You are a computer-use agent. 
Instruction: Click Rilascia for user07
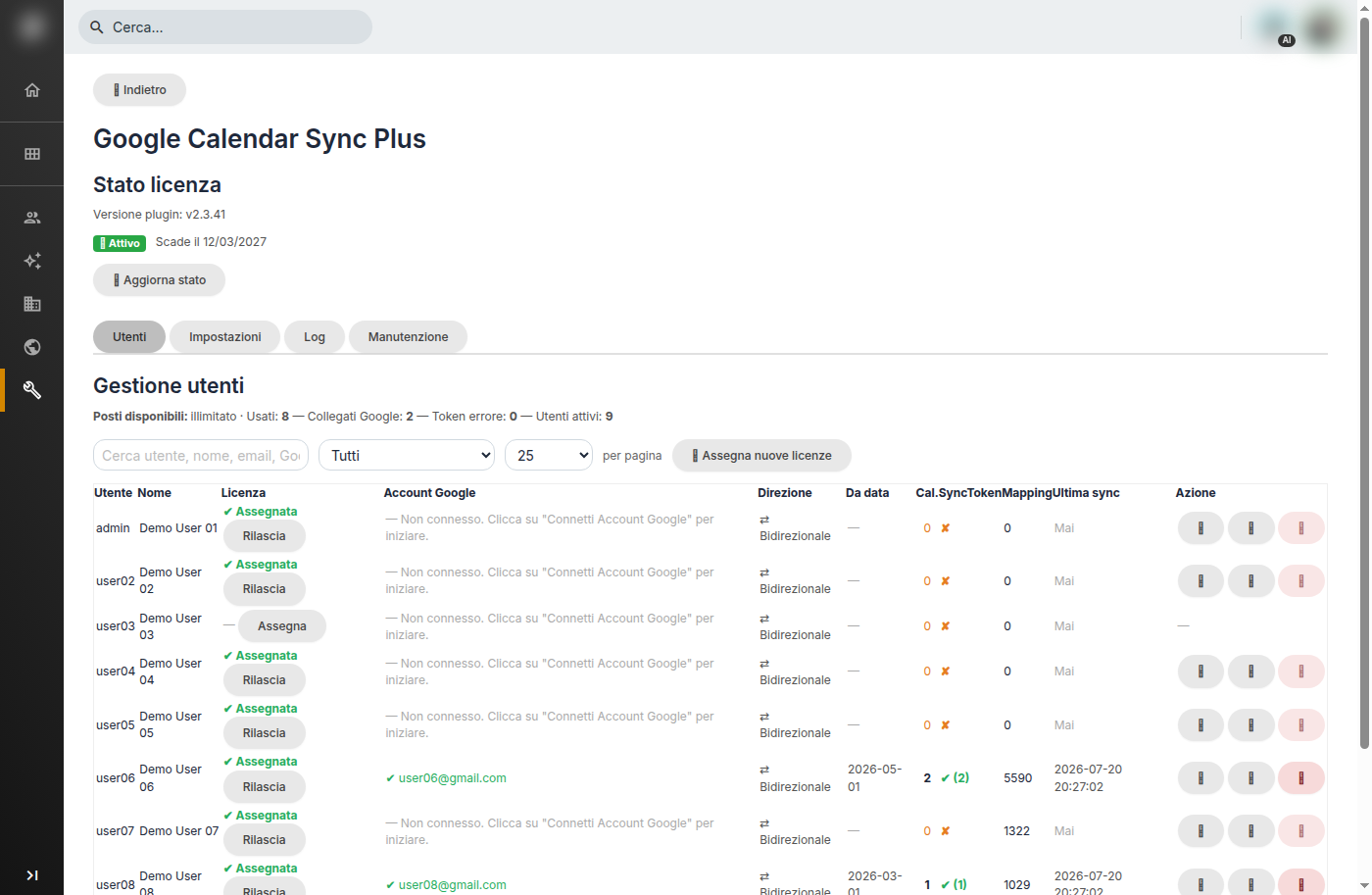pos(265,840)
